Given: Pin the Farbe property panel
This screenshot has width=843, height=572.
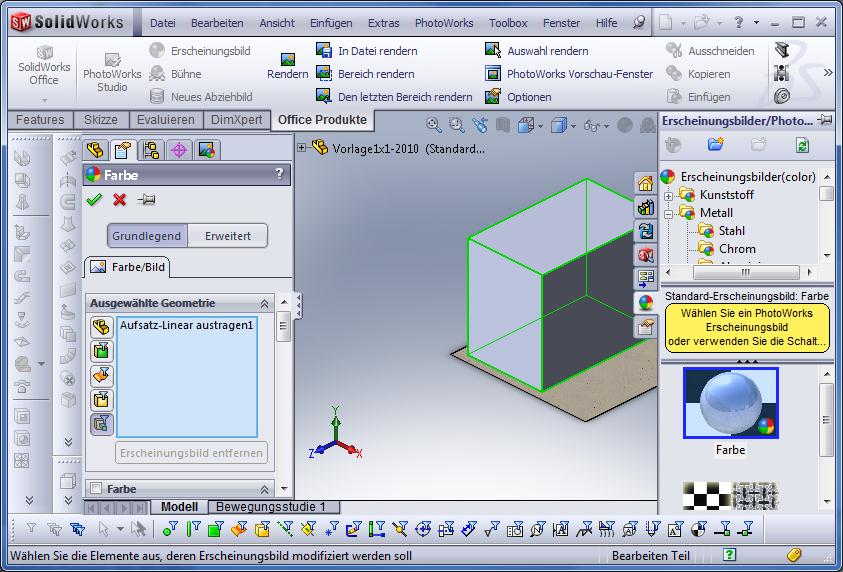Looking at the screenshot, I should [x=146, y=200].
